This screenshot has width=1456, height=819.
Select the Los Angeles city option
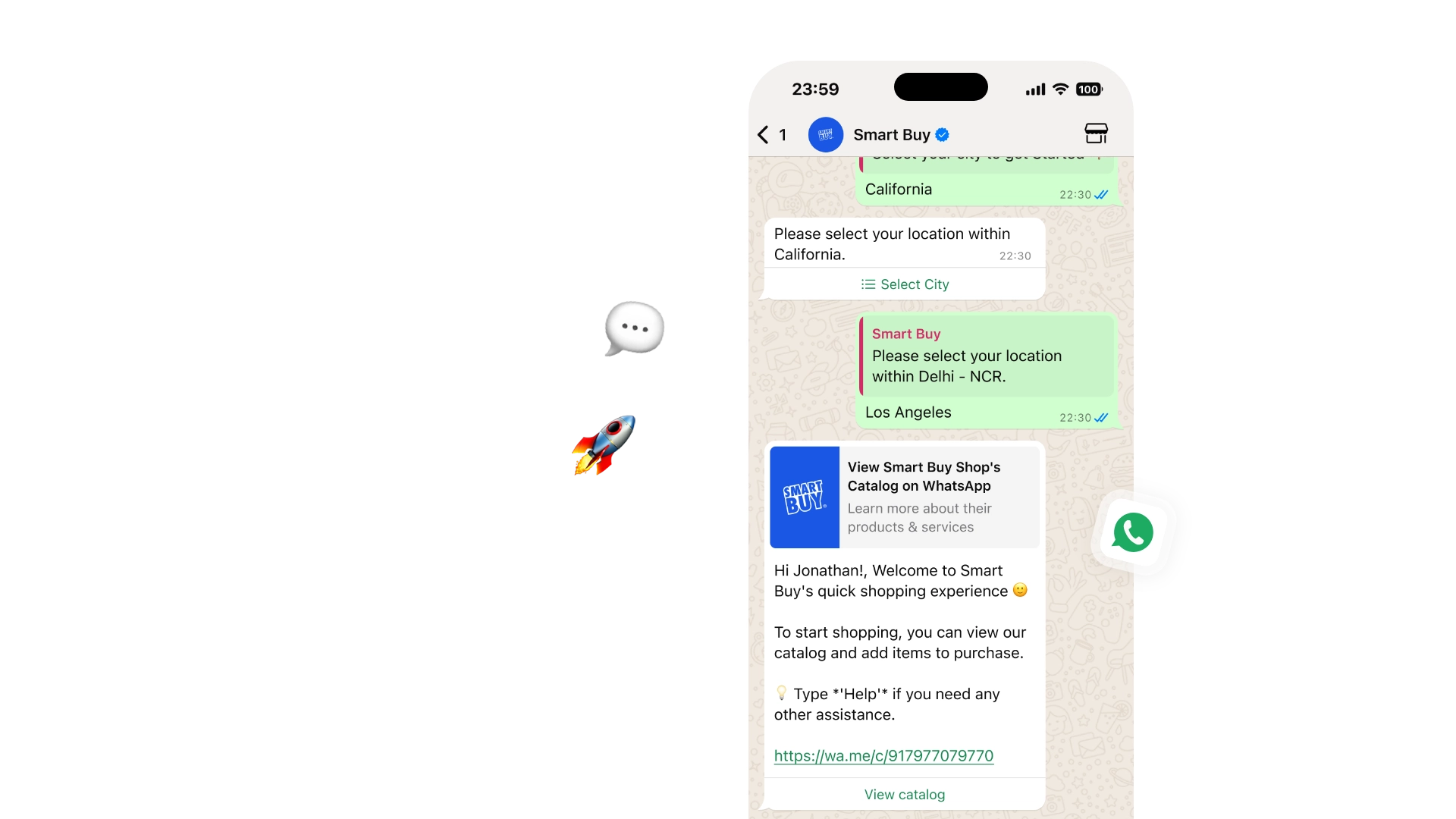coord(908,411)
